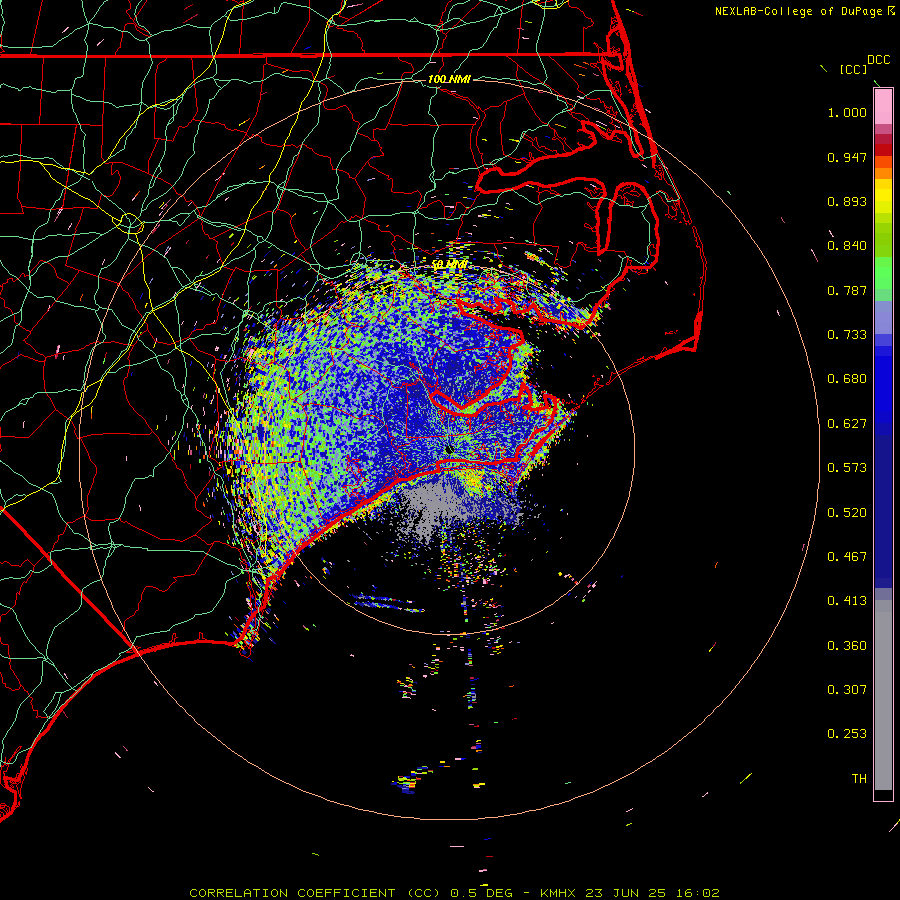Viewport: 900px width, 900px height.
Task: Click the 0.627 legend value
Action: tap(847, 424)
